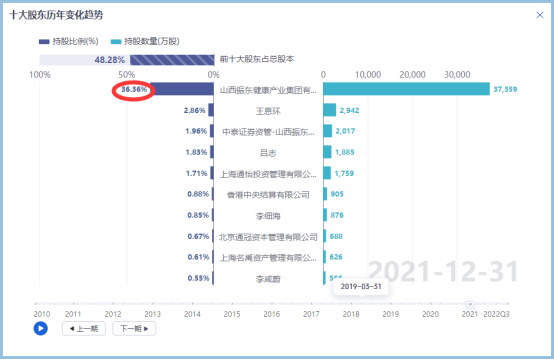Toggle the 持股数量(万股) legend item
Viewport: 554px width, 360px height.
145,41
